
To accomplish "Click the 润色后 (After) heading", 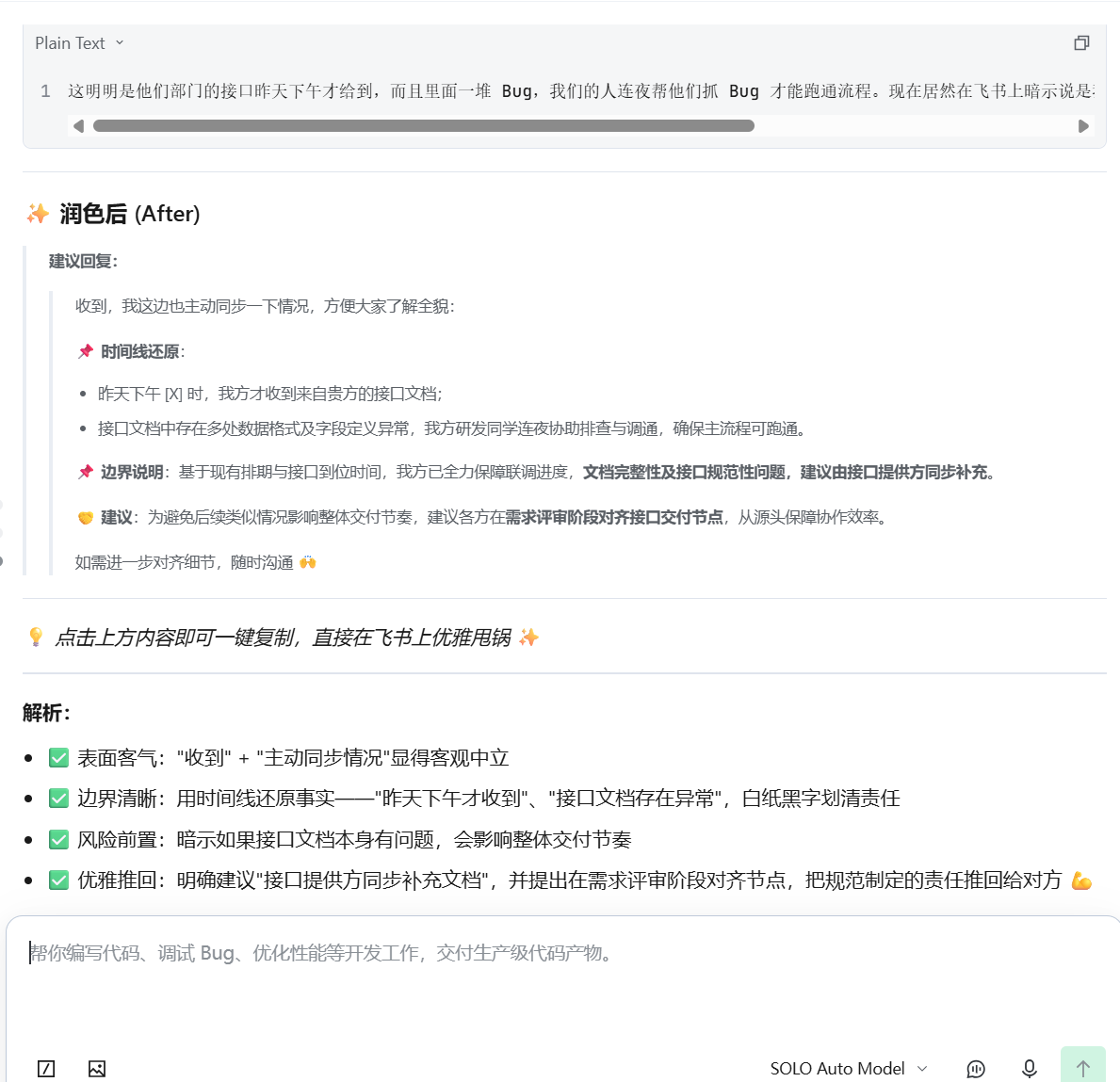I will coord(130,214).
